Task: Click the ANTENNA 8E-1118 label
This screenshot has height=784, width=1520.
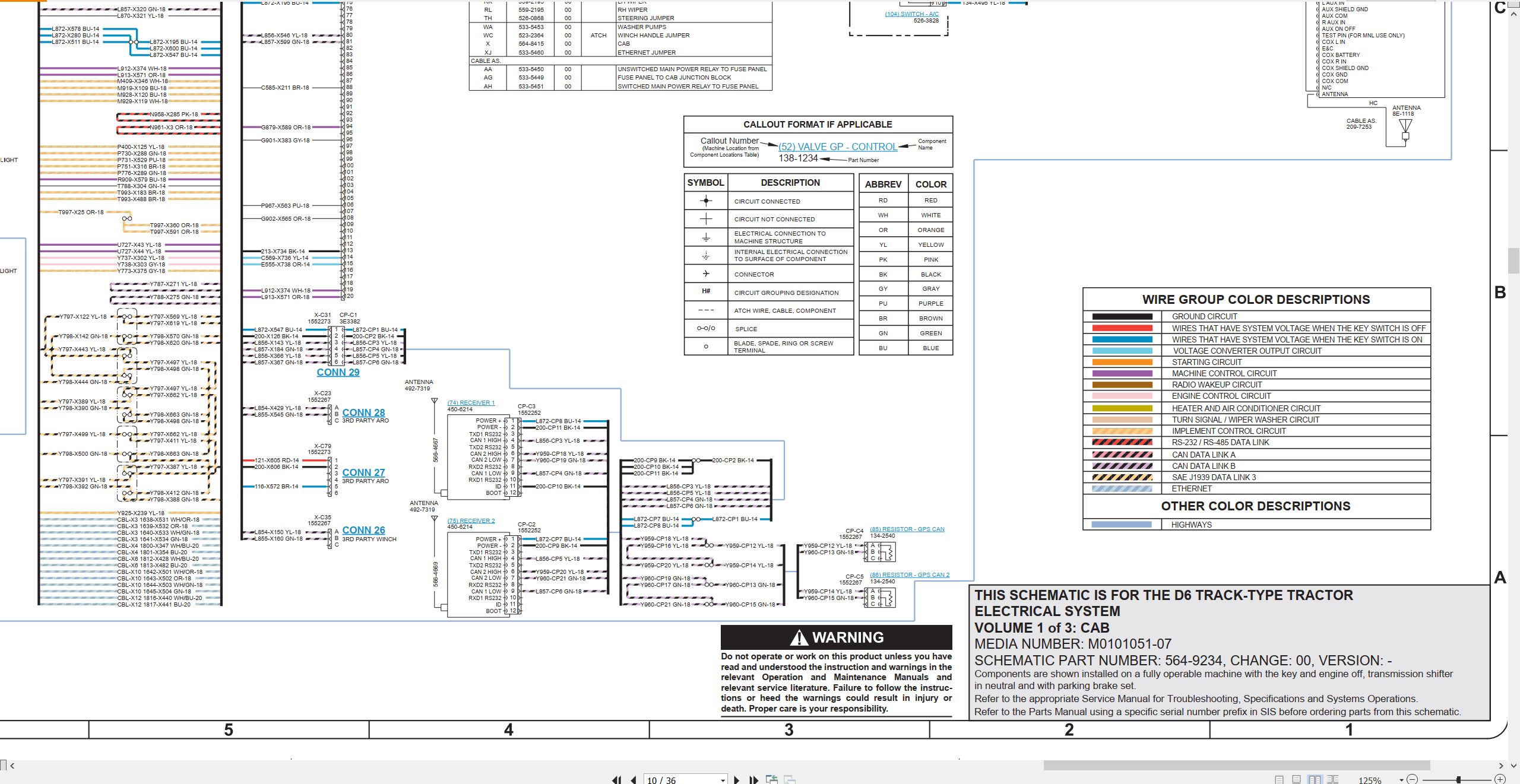Action: [x=1407, y=111]
